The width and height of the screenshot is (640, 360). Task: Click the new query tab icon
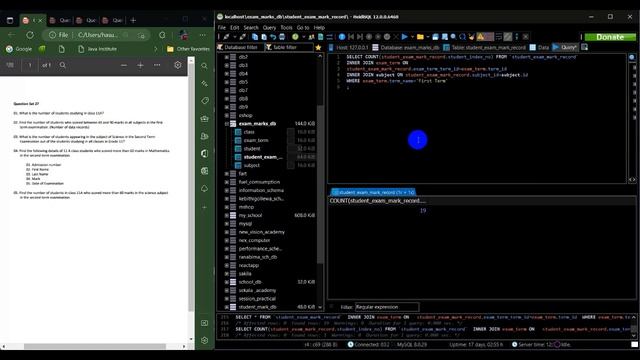(x=584, y=47)
